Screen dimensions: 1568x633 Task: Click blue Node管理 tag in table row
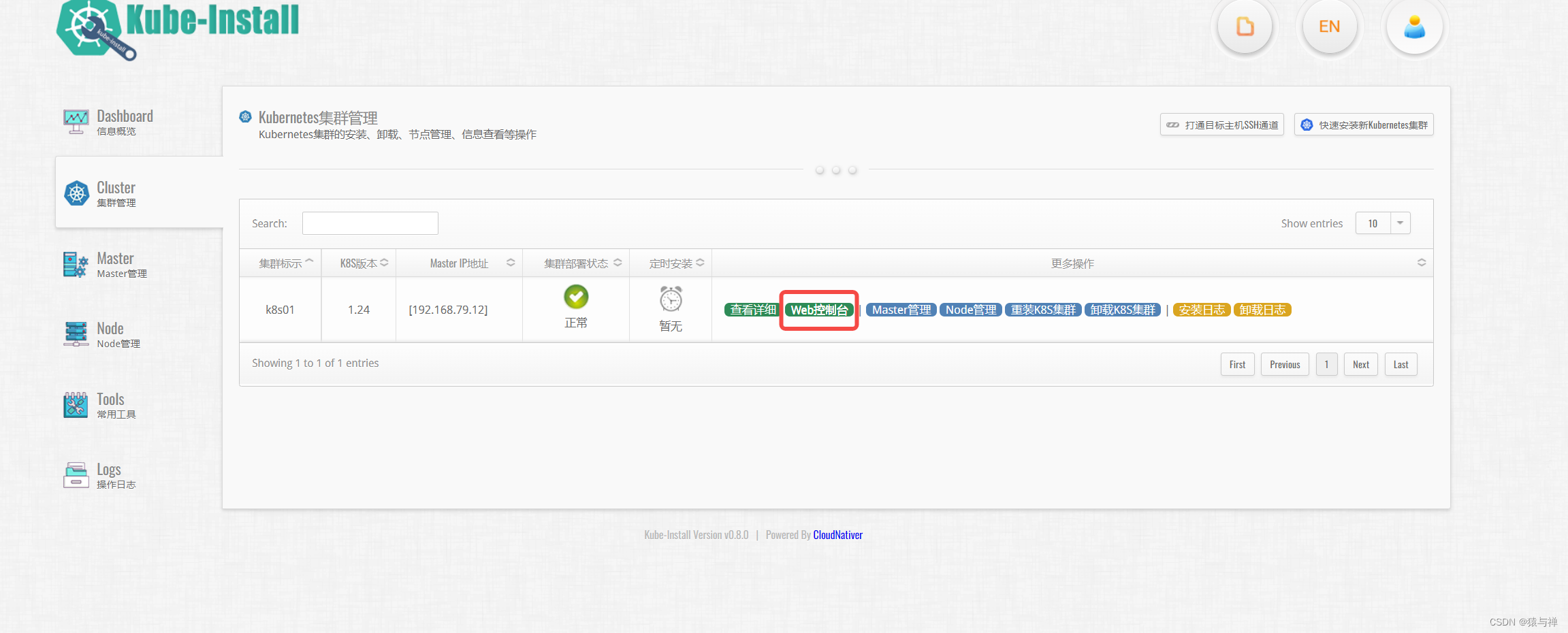pos(971,310)
